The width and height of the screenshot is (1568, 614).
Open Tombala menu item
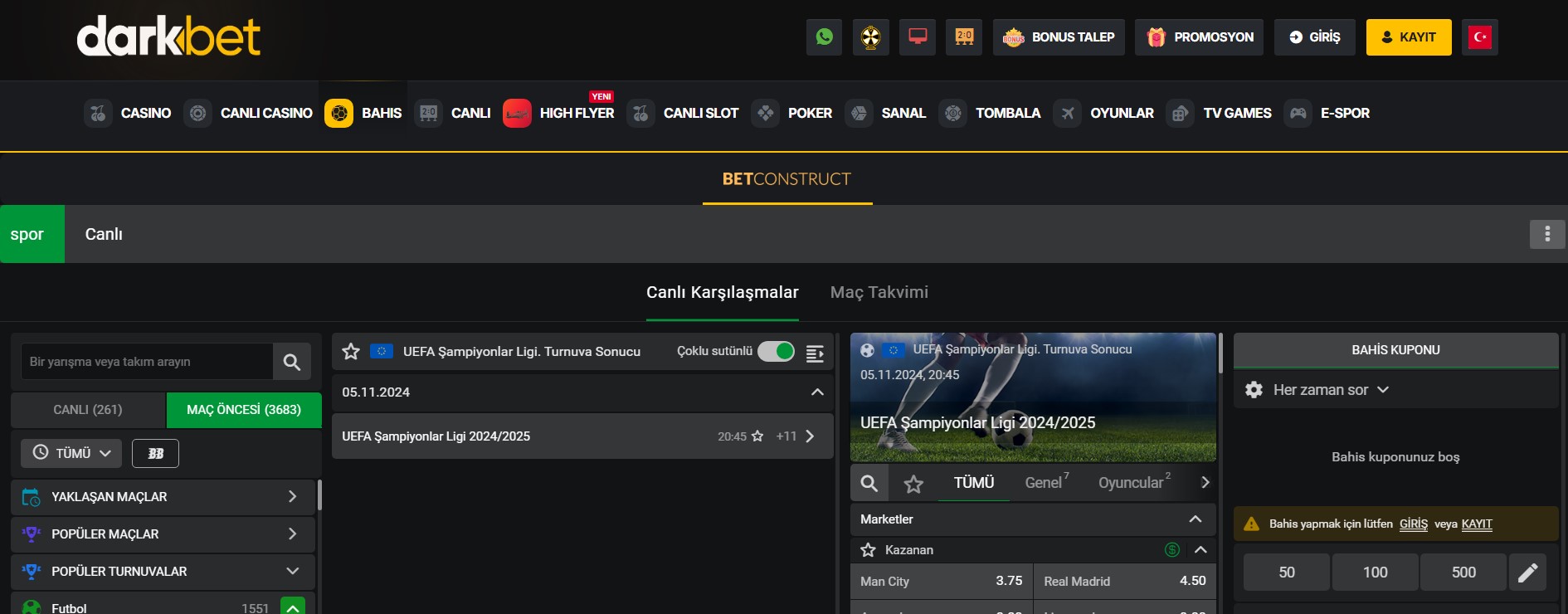(990, 114)
